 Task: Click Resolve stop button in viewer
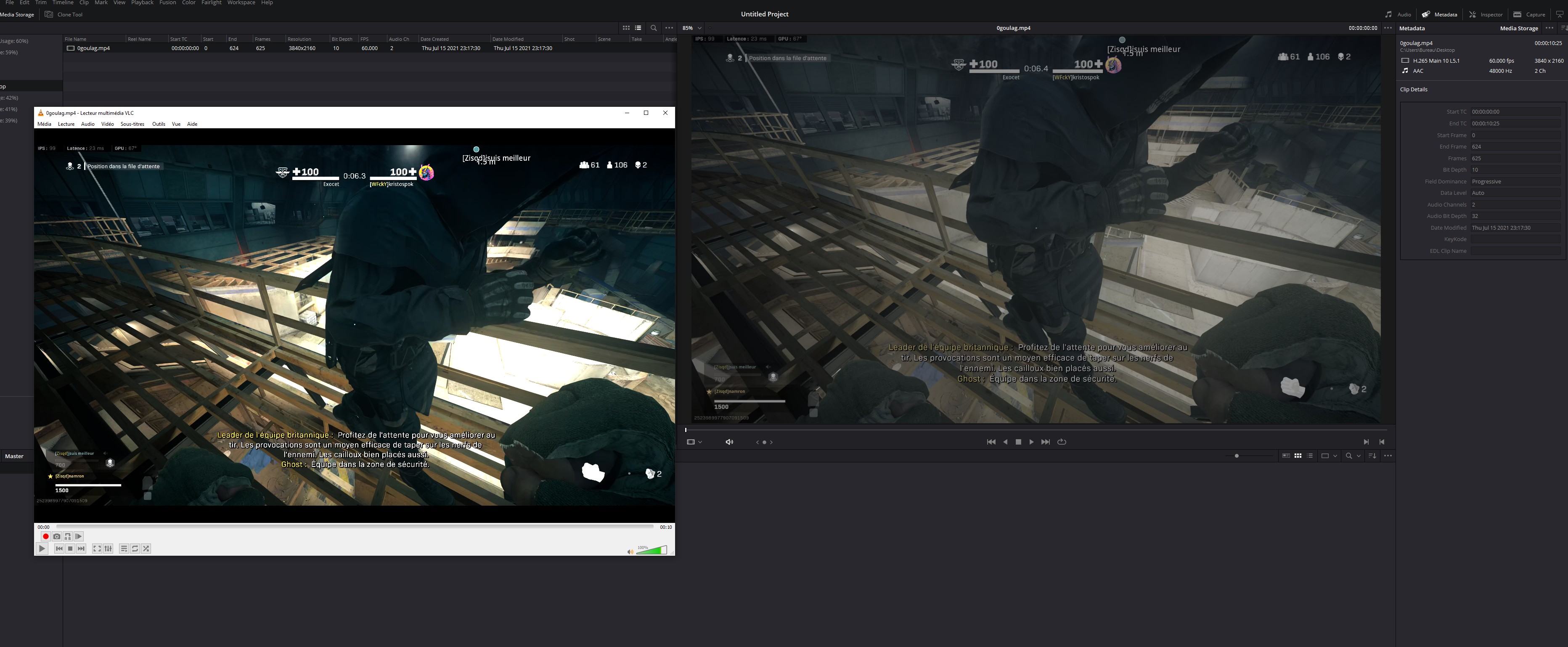coord(1018,442)
